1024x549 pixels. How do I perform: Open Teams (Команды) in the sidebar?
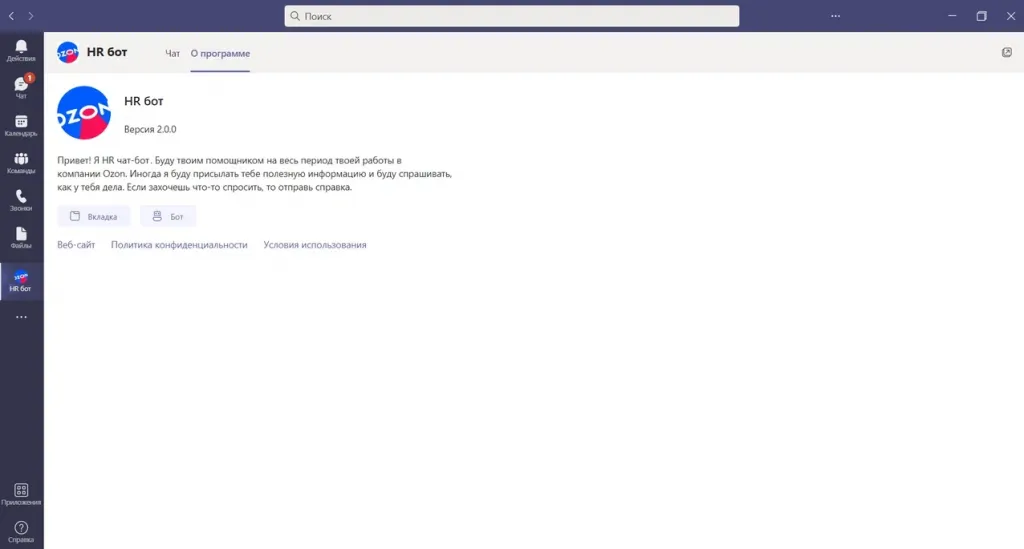pos(21,163)
